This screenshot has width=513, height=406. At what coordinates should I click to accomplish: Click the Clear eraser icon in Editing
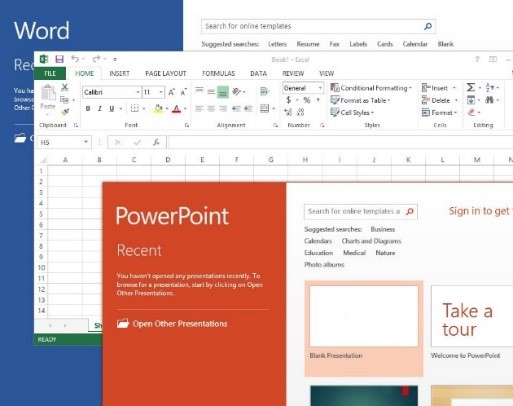pos(471,112)
